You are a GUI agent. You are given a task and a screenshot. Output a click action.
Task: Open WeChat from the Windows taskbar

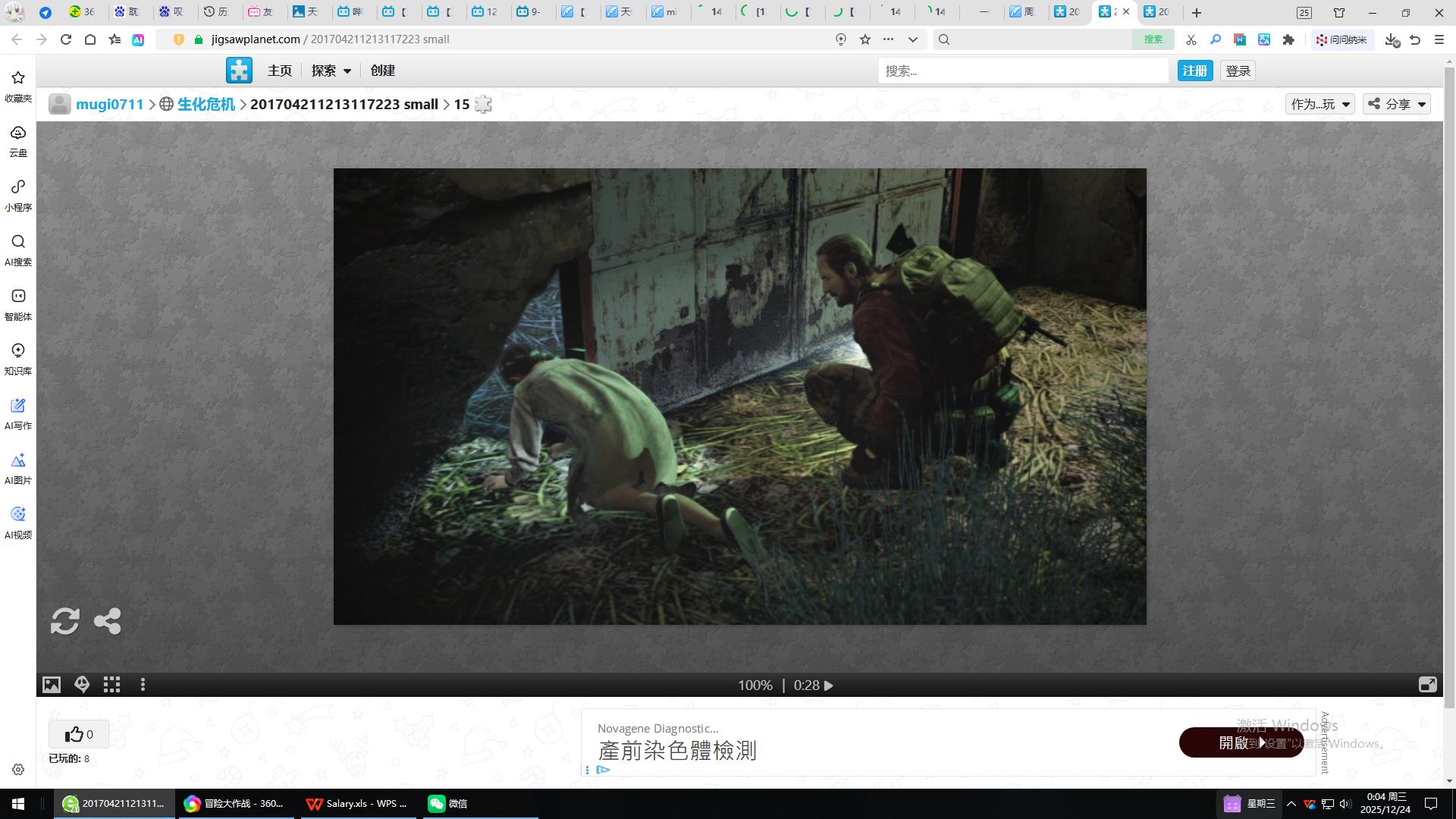[447, 804]
